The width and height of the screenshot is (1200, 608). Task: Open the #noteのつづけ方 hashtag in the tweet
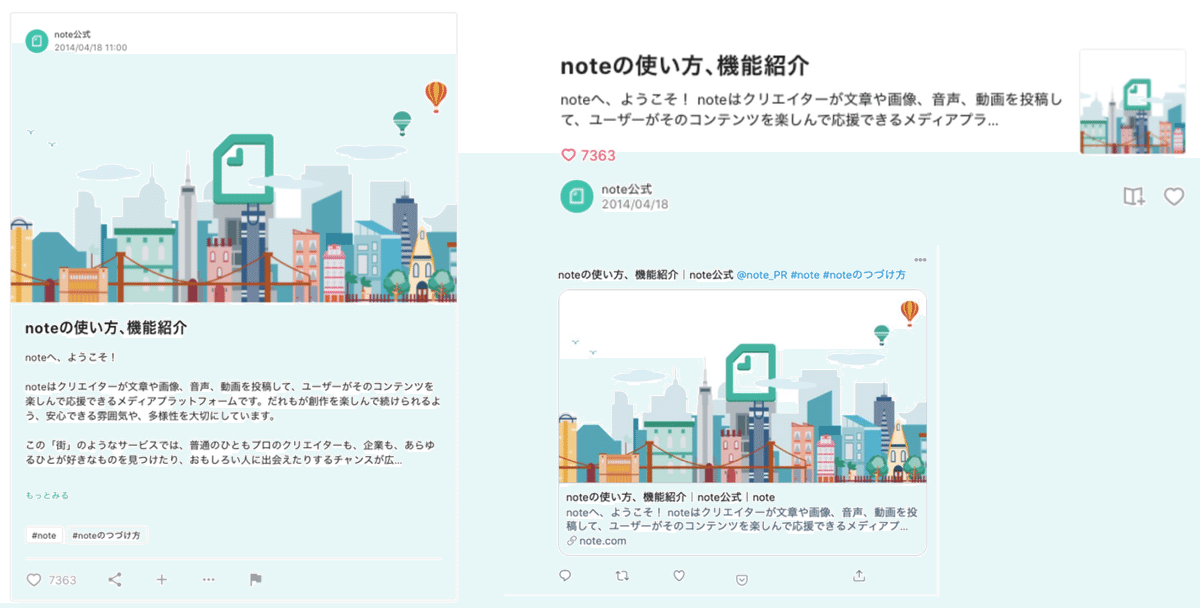865,274
